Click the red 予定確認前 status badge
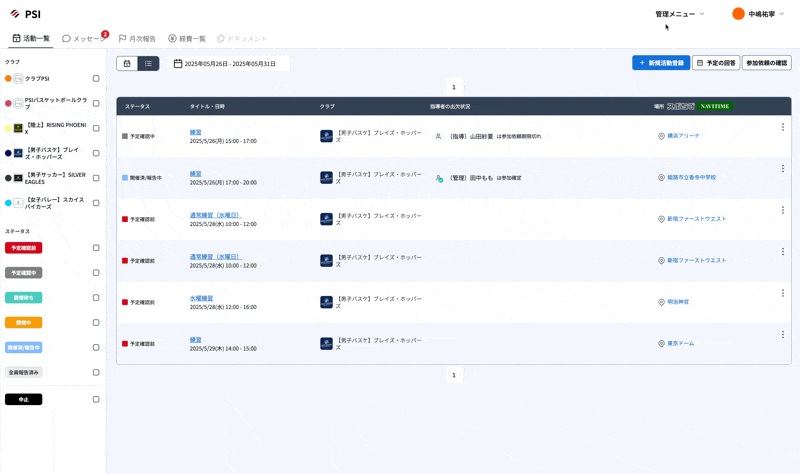This screenshot has height=474, width=800. pos(24,248)
